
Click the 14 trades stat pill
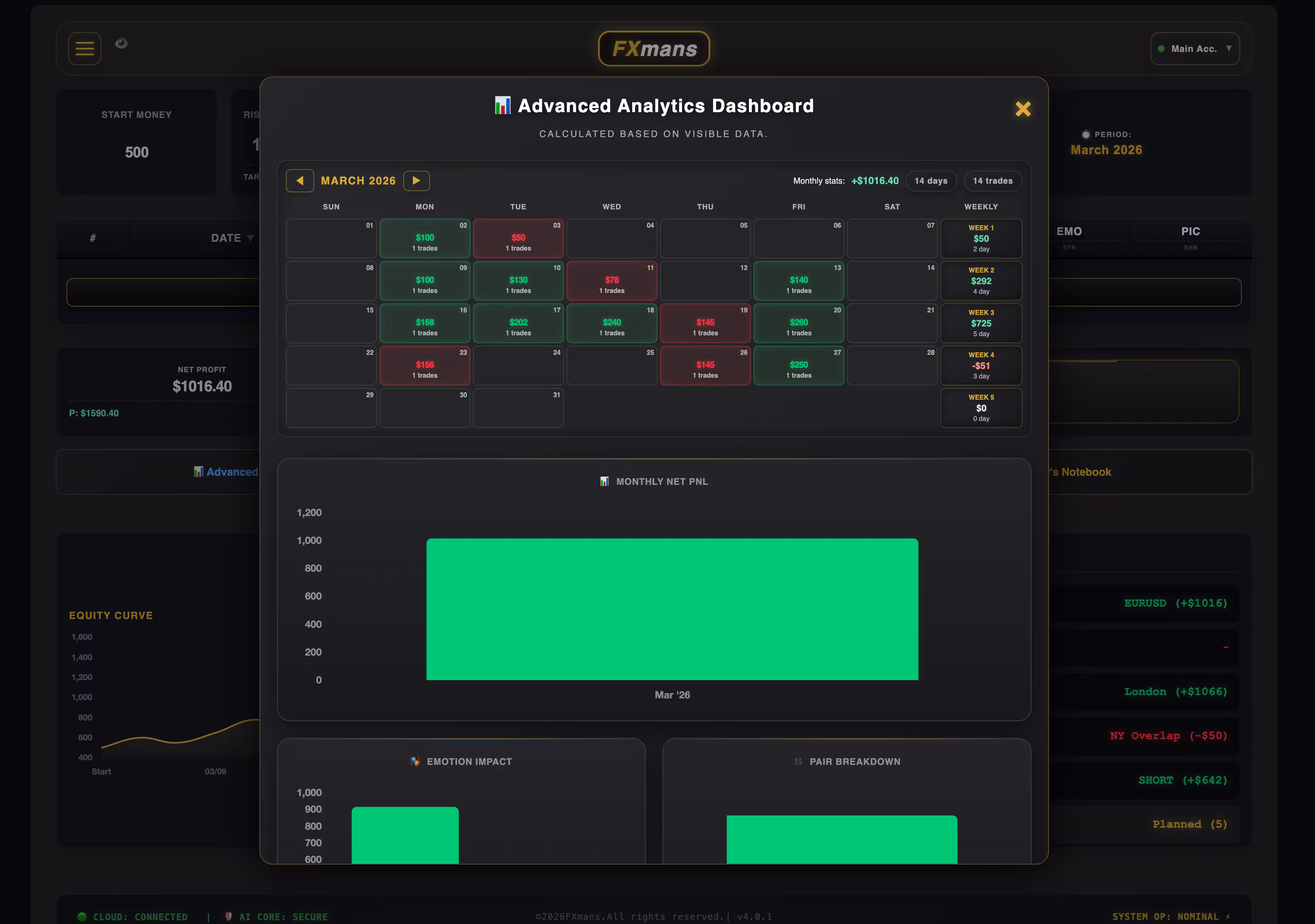(992, 181)
